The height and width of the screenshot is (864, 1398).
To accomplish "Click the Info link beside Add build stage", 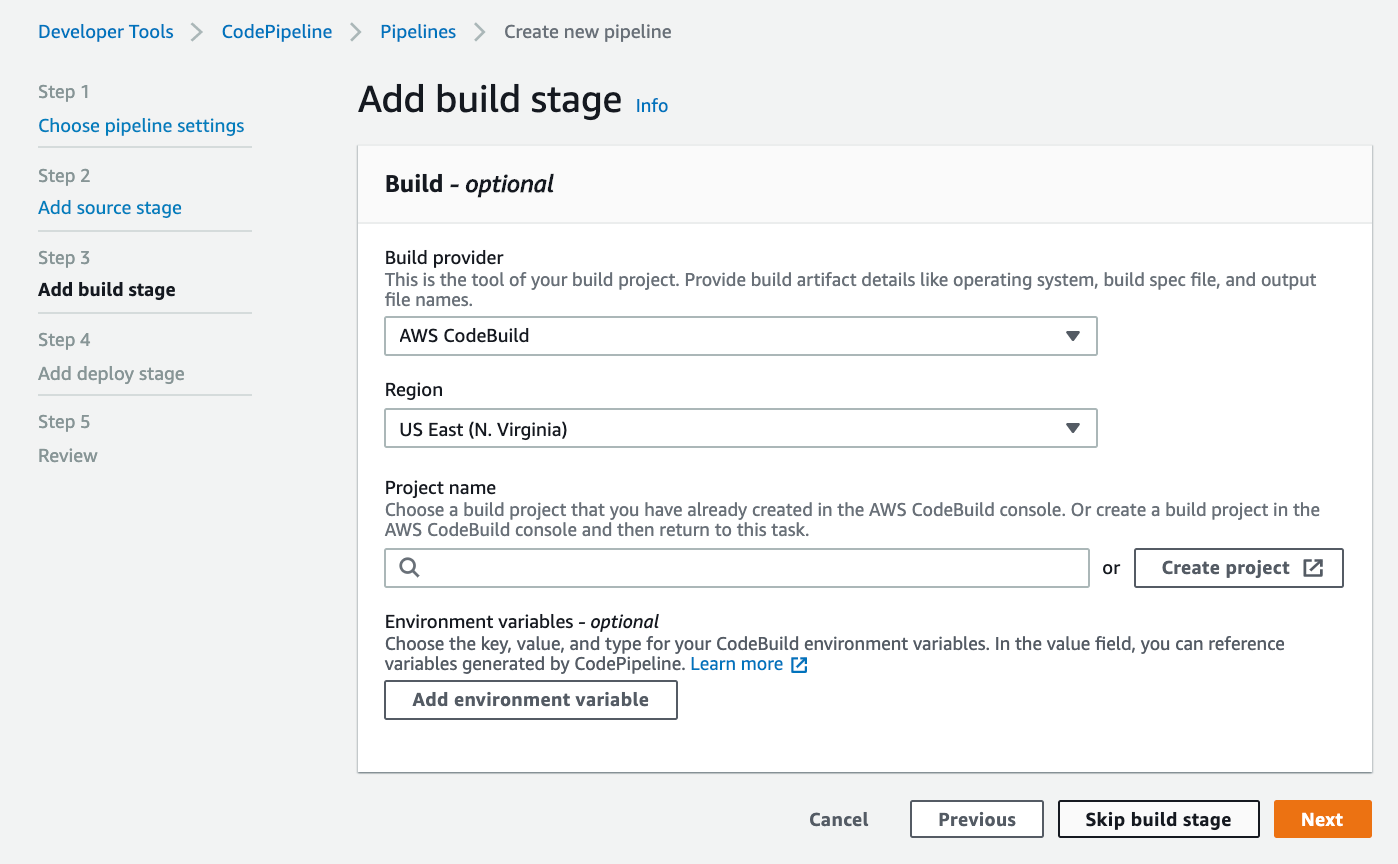I will [652, 105].
